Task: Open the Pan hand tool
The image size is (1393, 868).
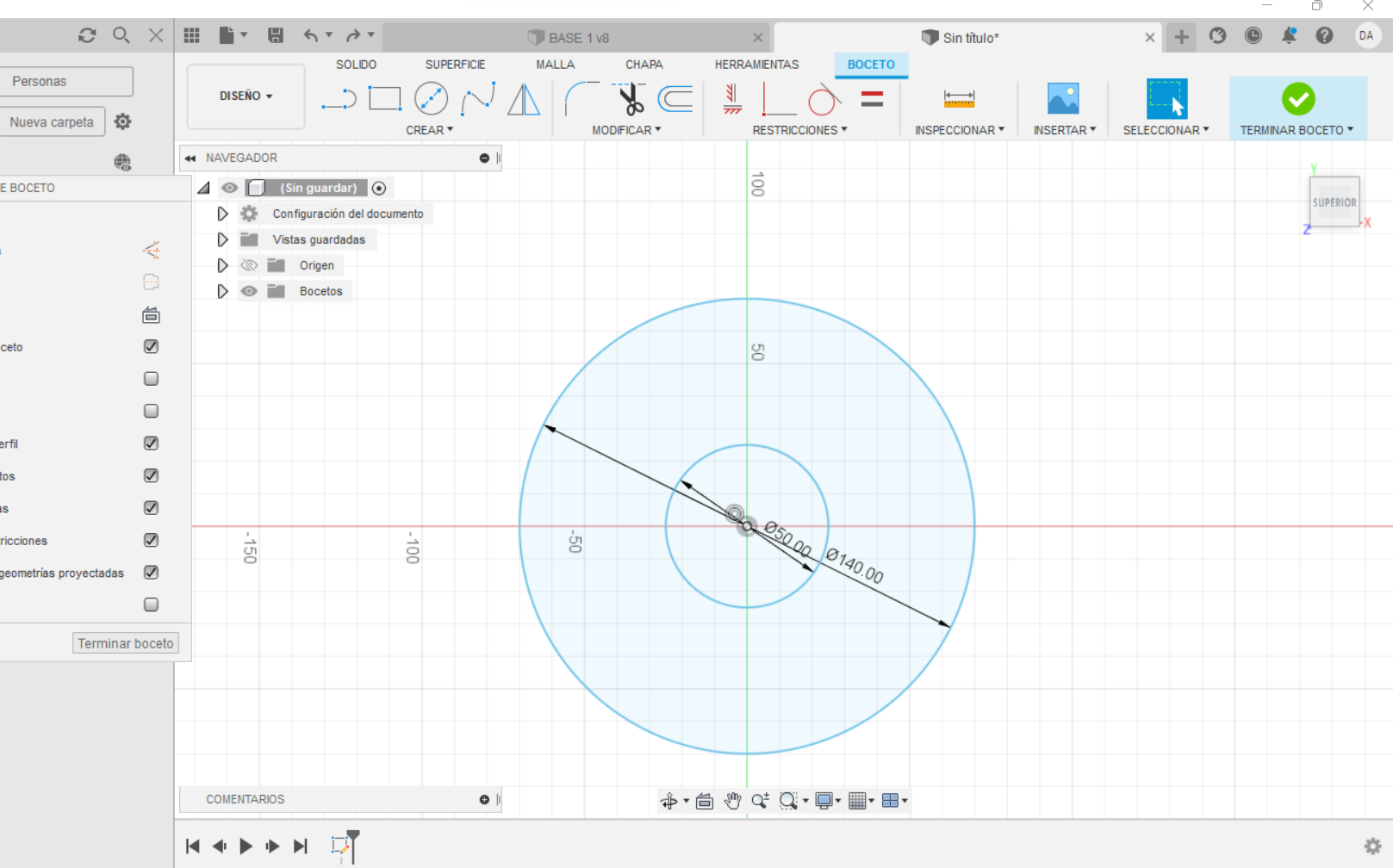Action: [732, 801]
